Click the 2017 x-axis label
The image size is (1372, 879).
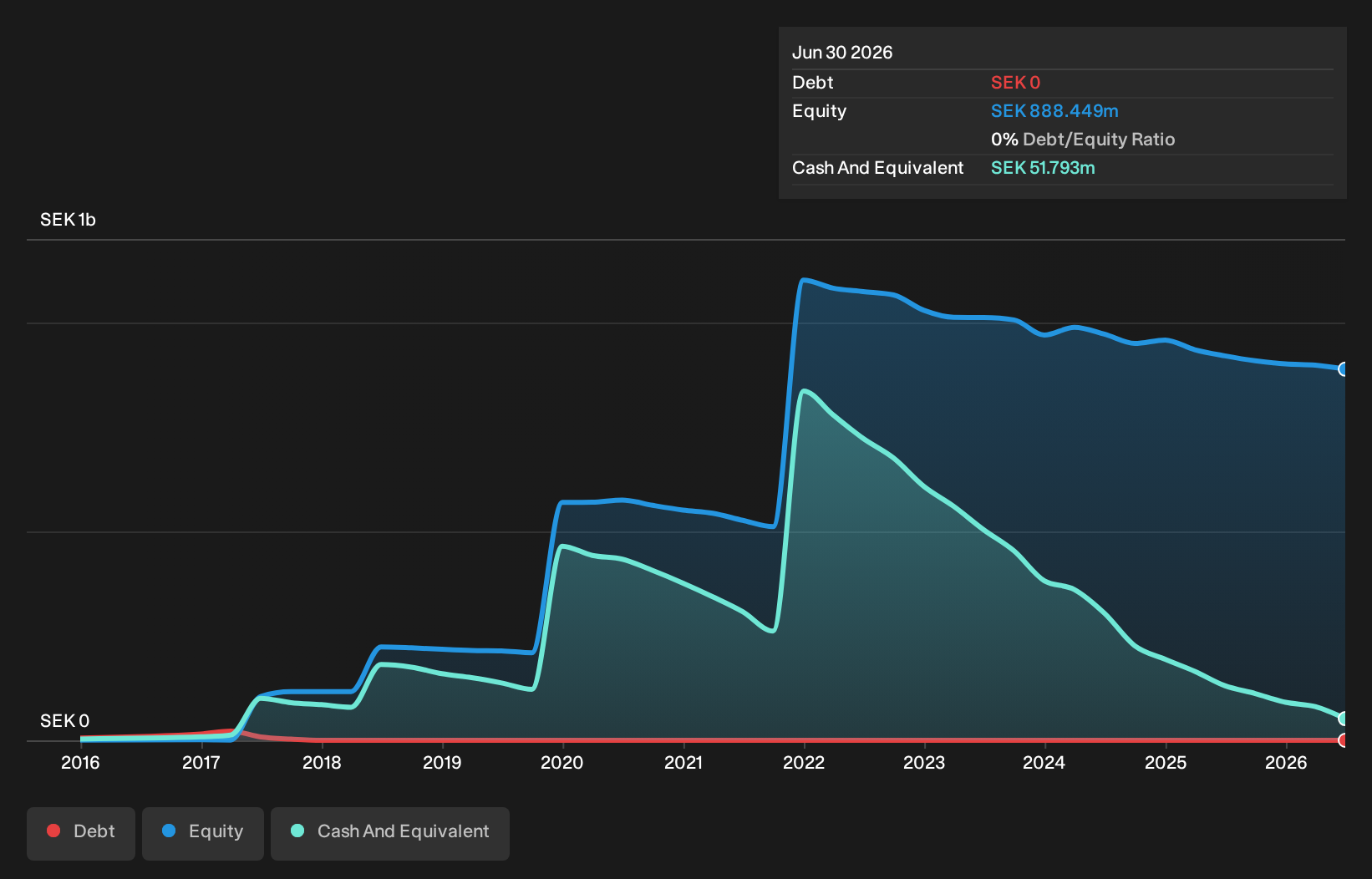[x=201, y=763]
